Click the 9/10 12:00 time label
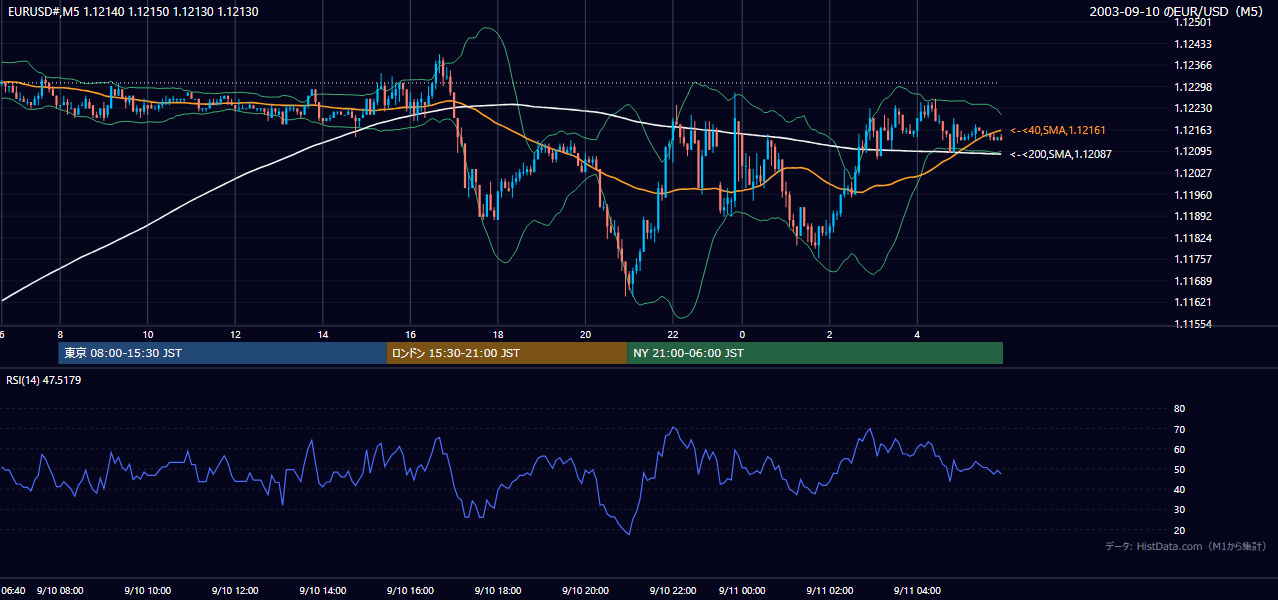 tap(235, 591)
